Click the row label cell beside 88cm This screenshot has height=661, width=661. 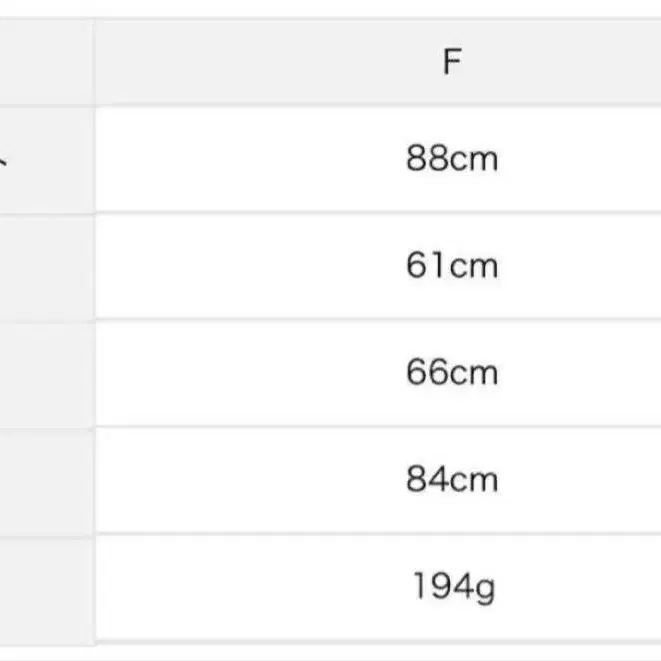(x=45, y=159)
